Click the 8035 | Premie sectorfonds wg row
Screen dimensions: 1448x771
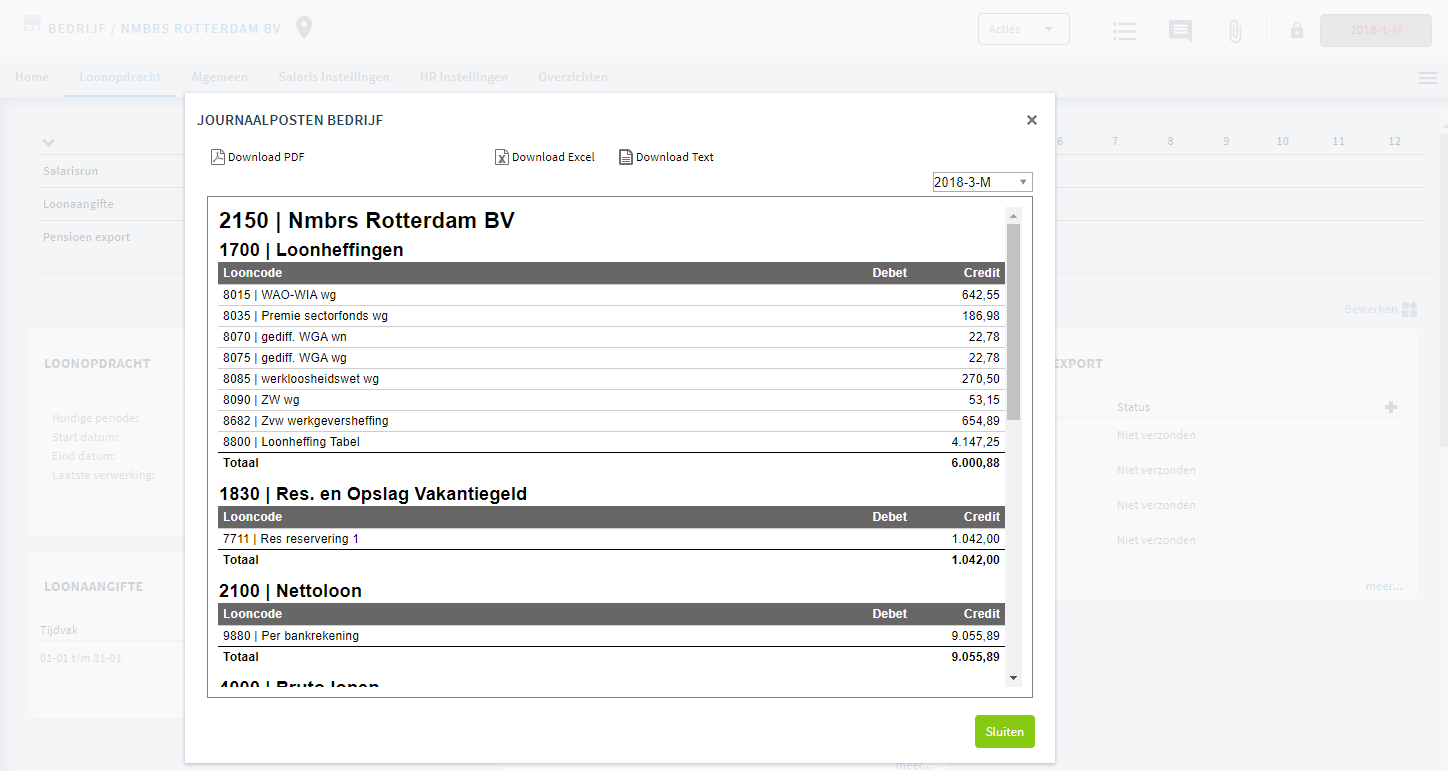click(x=611, y=316)
